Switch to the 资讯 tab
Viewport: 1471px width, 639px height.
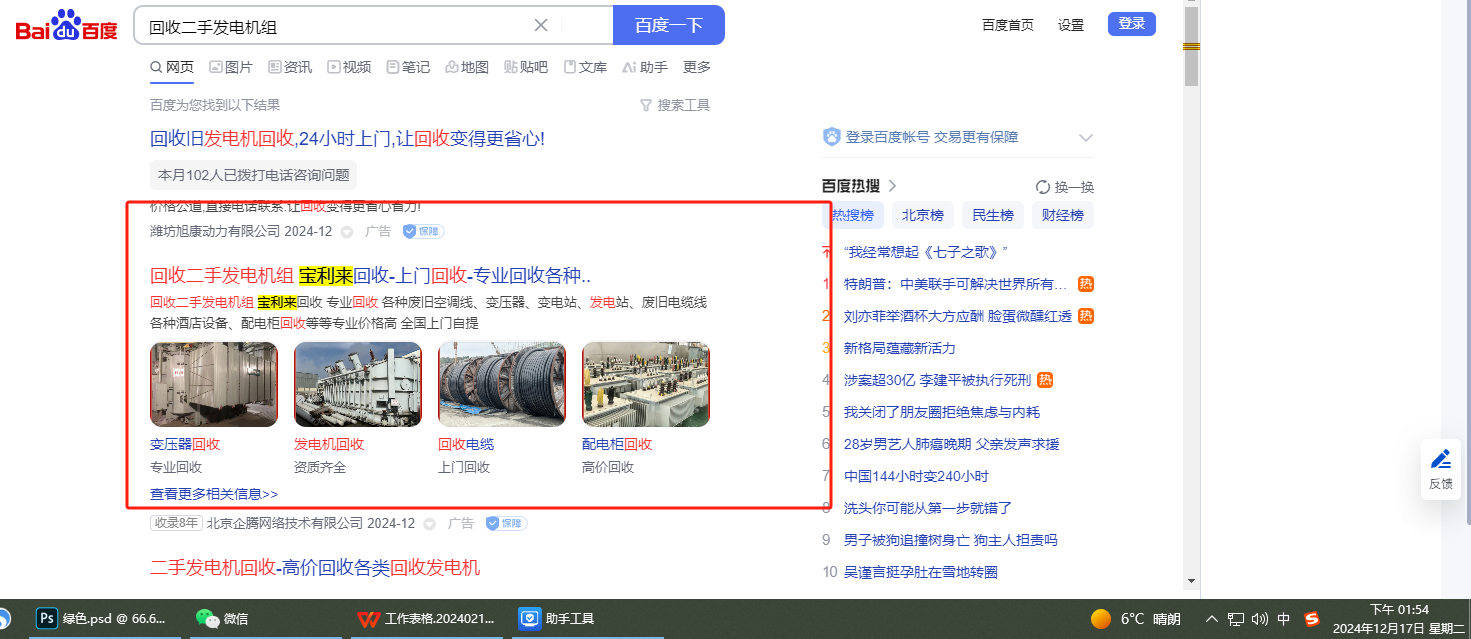[x=290, y=67]
